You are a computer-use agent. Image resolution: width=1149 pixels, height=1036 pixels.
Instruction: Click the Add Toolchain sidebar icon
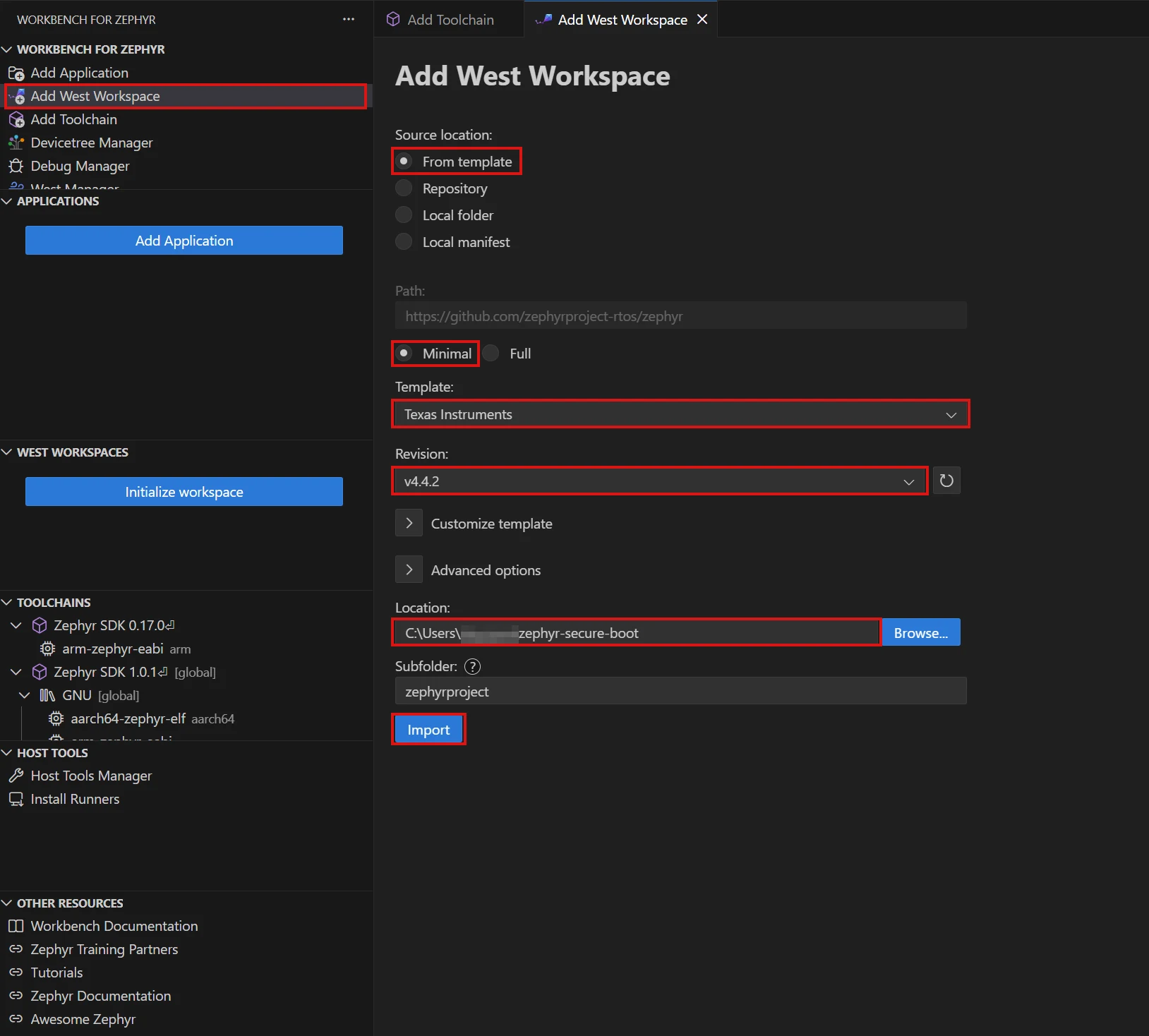pyautogui.click(x=16, y=120)
